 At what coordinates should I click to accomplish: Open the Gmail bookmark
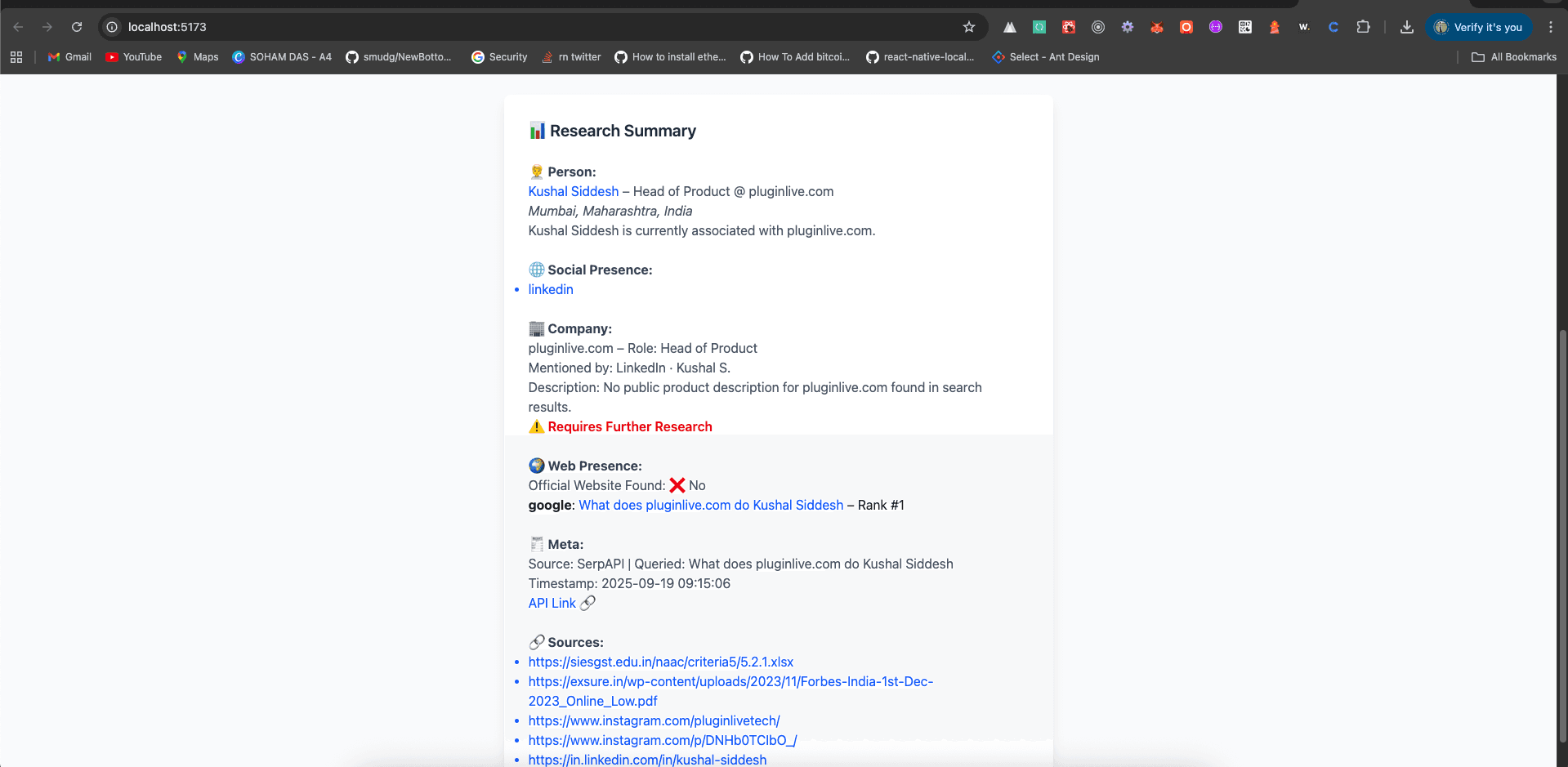69,57
